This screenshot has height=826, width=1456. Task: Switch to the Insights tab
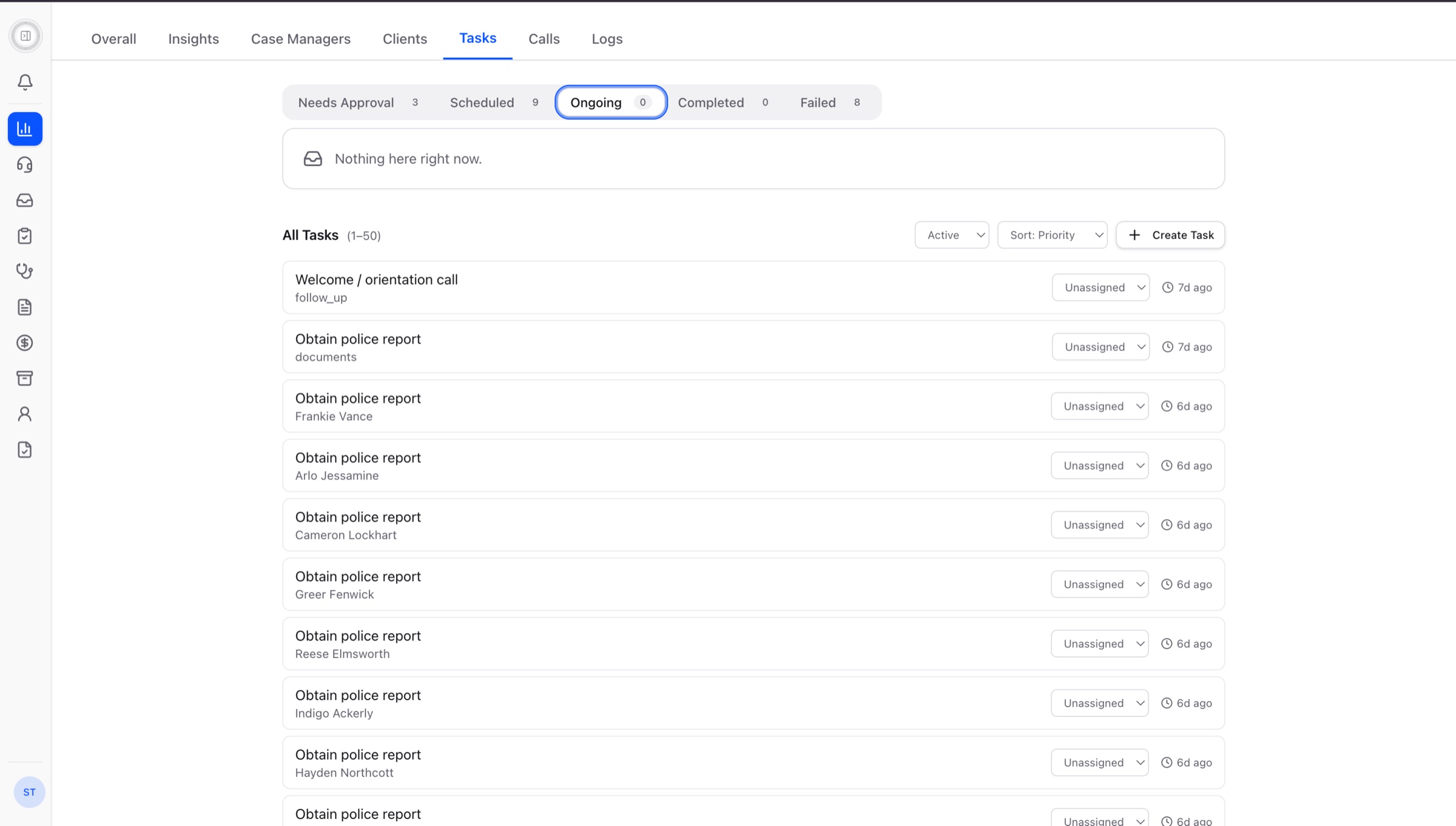194,39
